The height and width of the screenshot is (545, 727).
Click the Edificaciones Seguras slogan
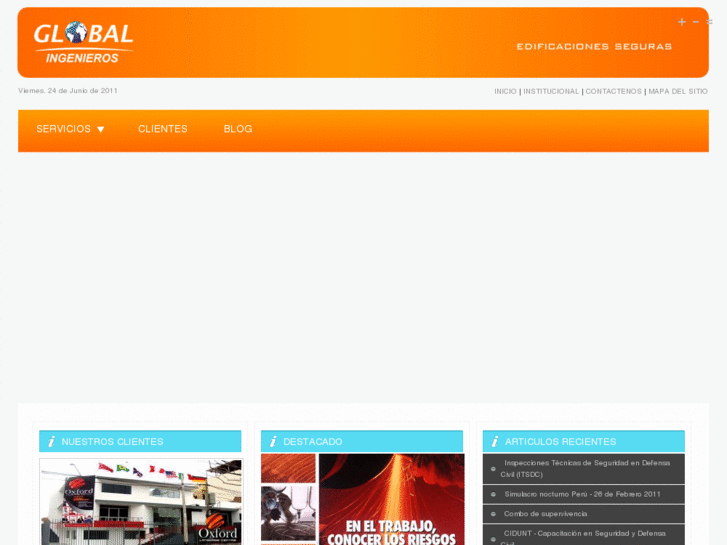pos(594,46)
